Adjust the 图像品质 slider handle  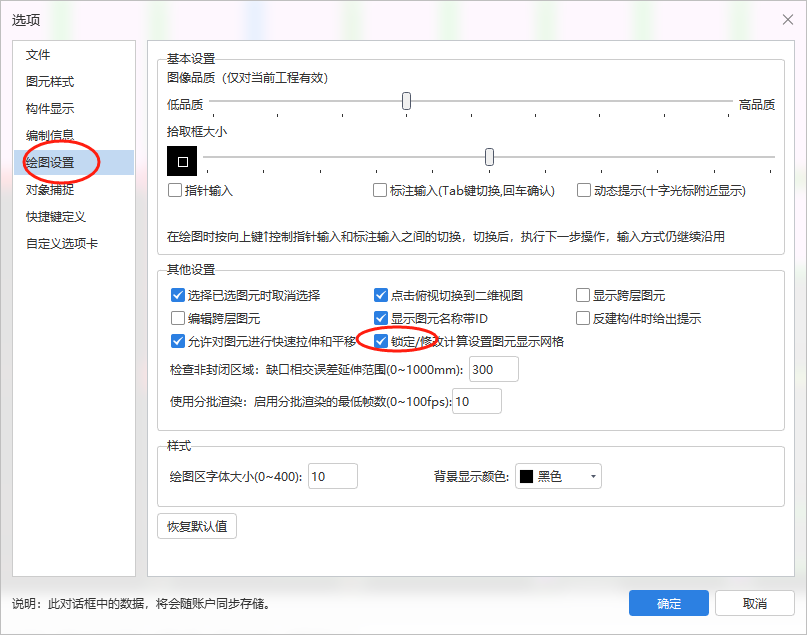[x=407, y=101]
